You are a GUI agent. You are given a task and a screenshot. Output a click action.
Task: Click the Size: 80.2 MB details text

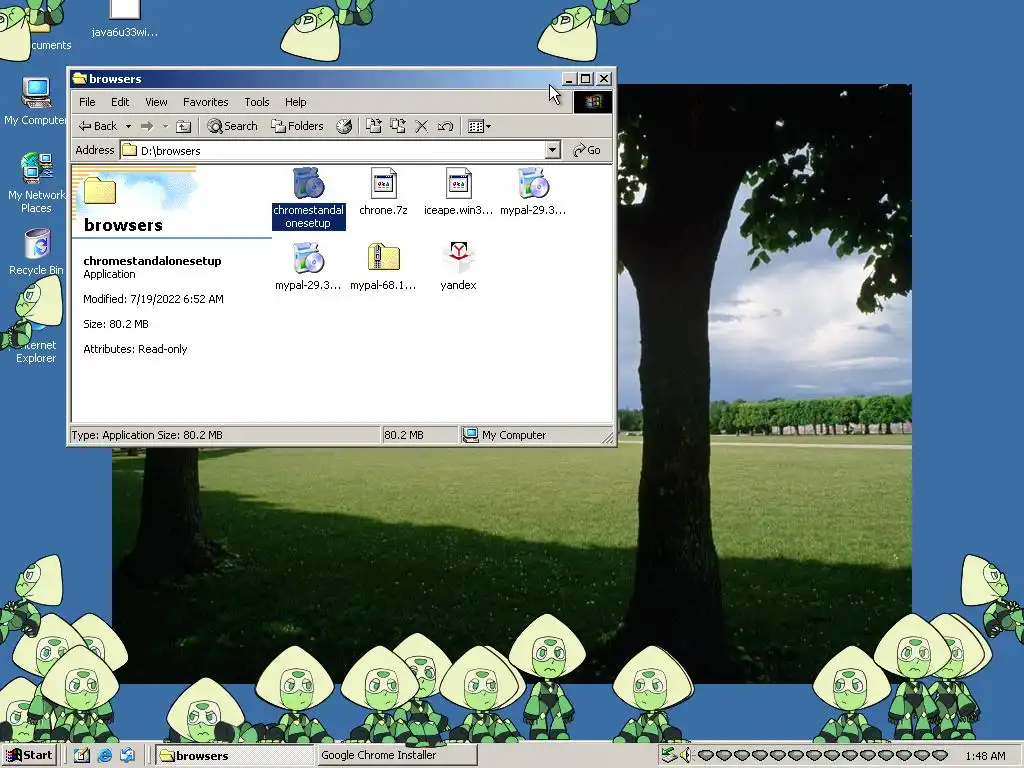click(116, 324)
